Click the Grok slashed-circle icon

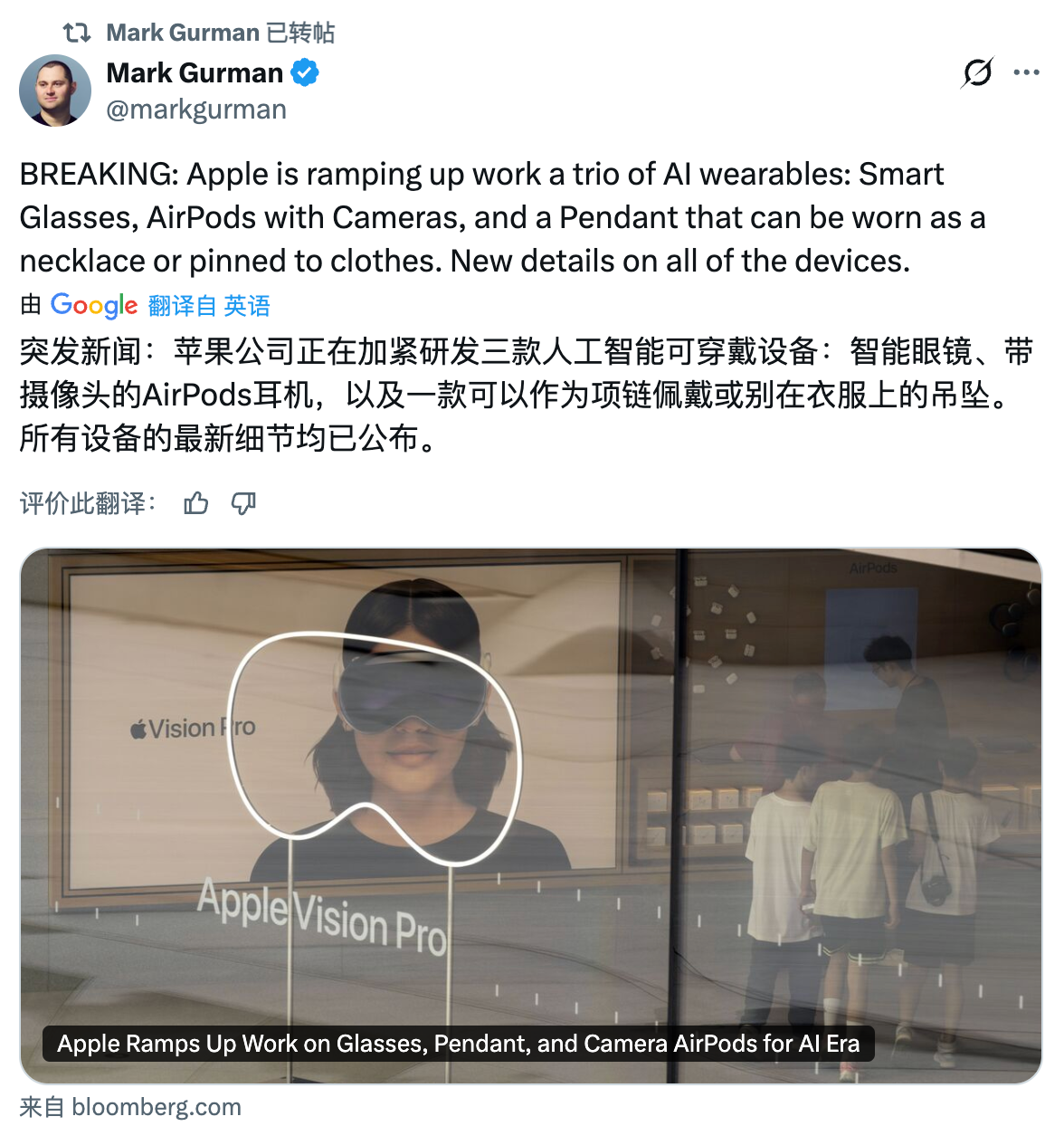pos(977,72)
